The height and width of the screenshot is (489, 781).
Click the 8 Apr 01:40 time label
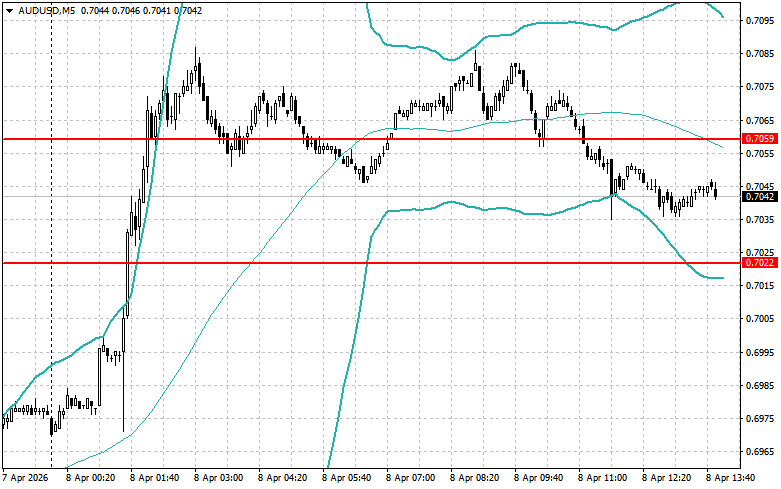point(154,478)
